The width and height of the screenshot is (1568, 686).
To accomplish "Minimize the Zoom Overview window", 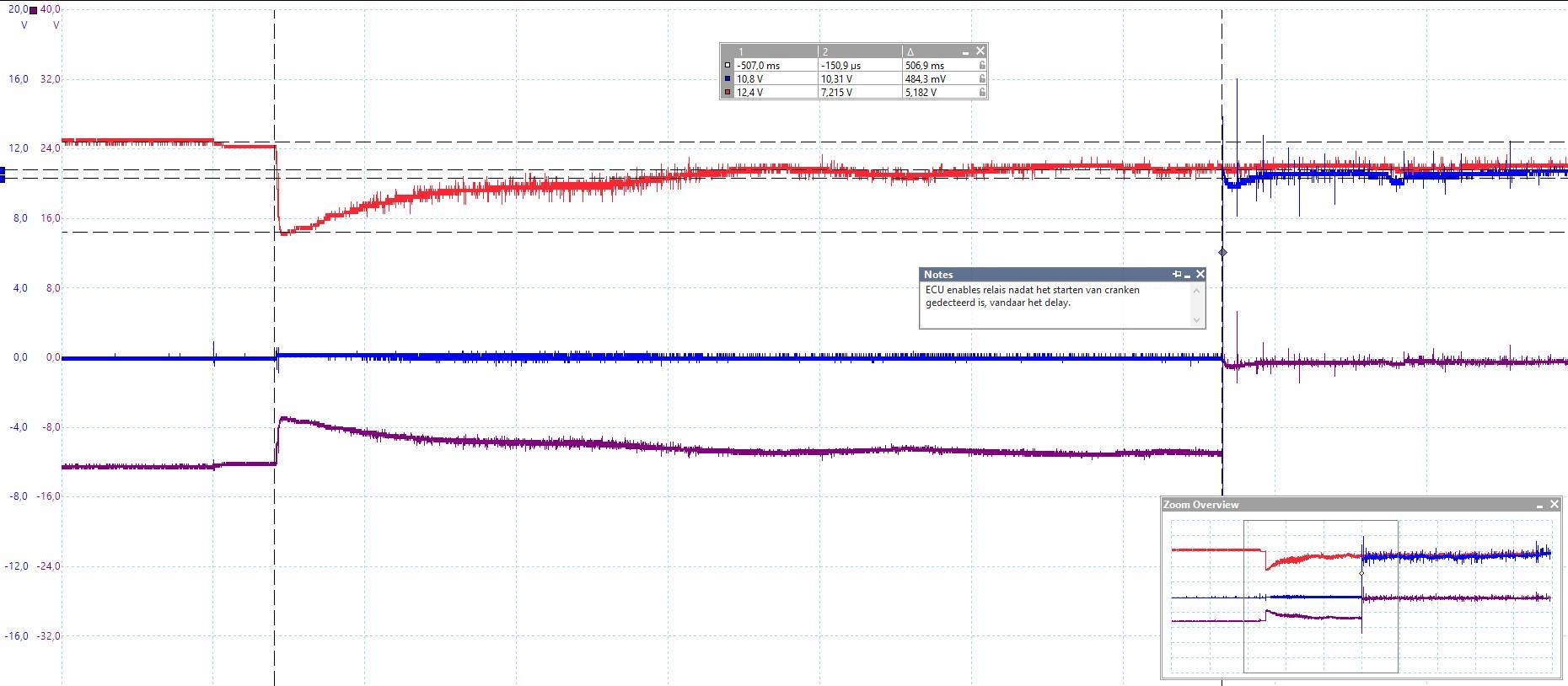I will pos(1540,505).
